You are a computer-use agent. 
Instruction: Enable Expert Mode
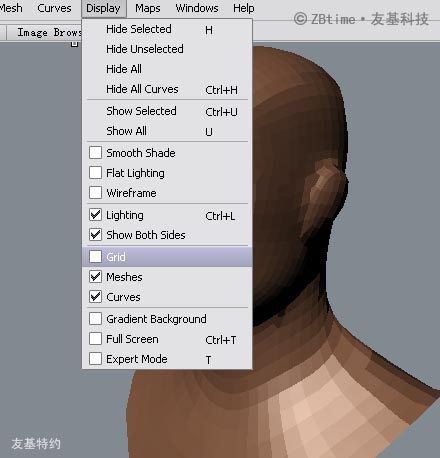95,359
